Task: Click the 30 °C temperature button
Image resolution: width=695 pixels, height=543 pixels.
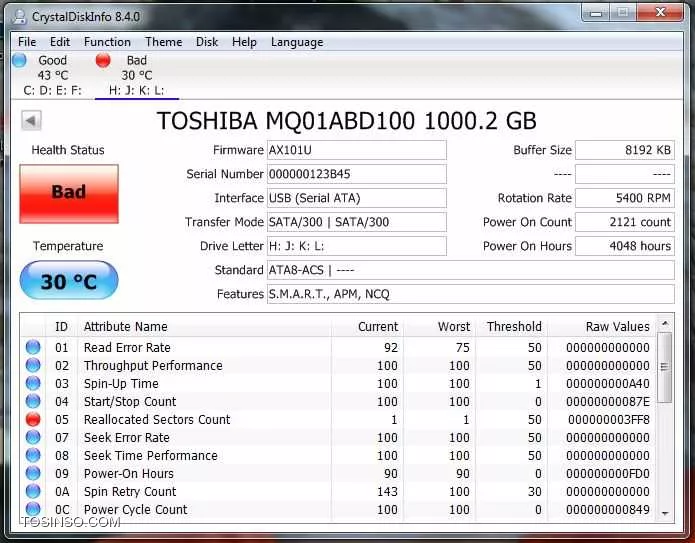Action: click(x=69, y=281)
